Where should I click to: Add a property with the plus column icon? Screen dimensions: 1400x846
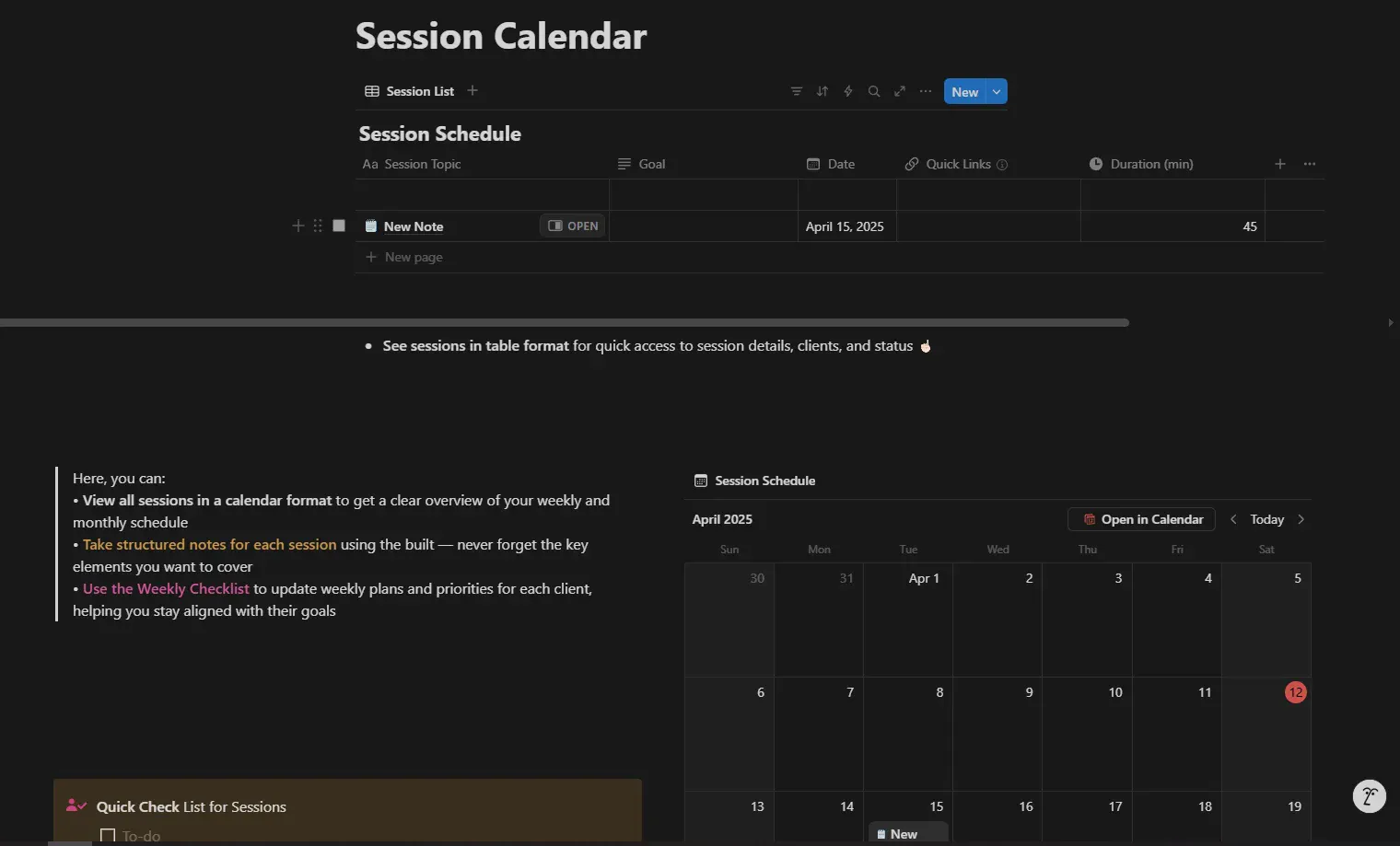[1280, 164]
